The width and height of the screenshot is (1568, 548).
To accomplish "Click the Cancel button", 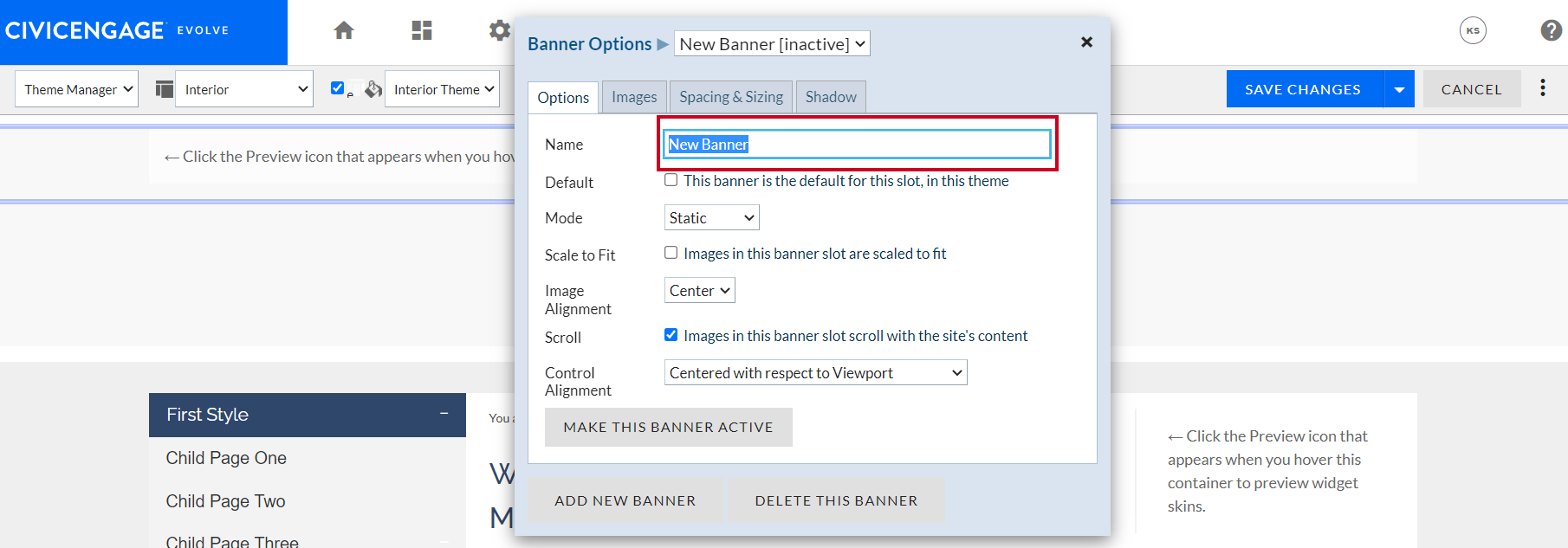I will [x=1472, y=89].
